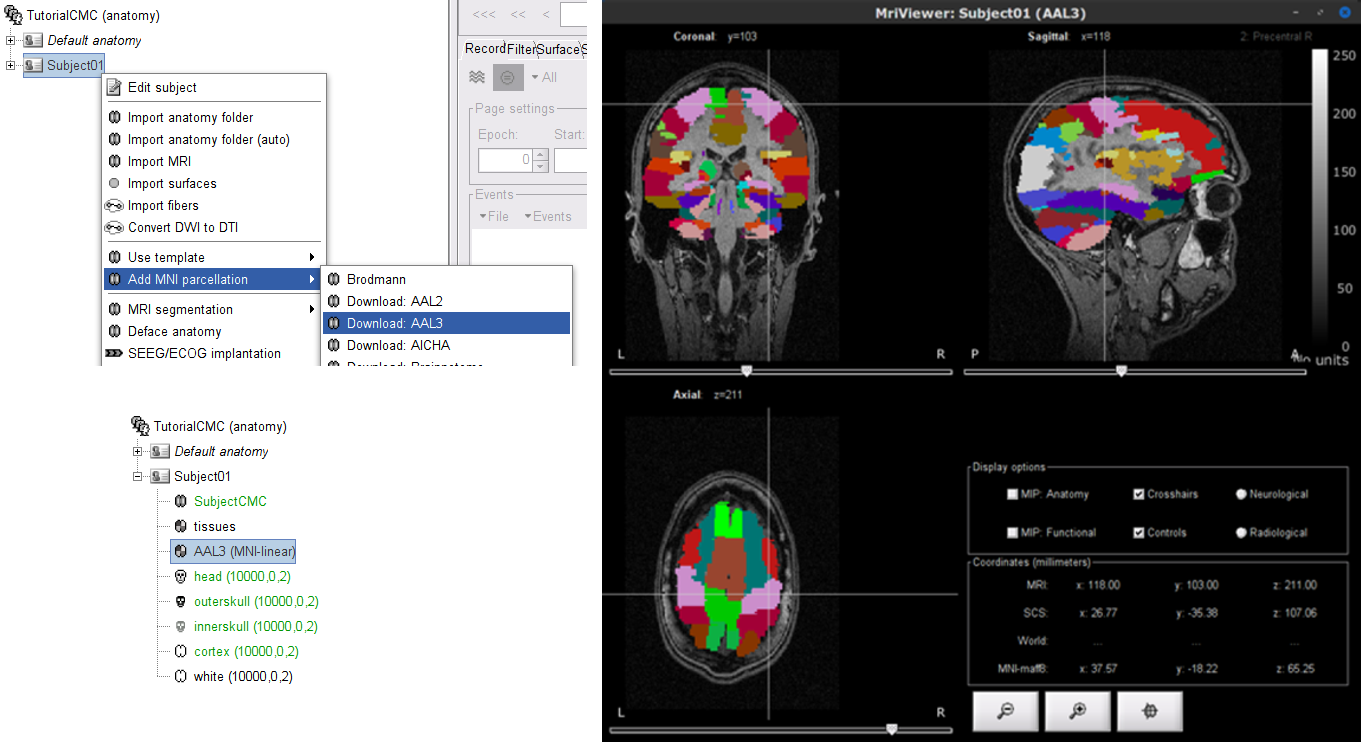Open the File dropdown under Events
This screenshot has height=742, width=1361.
(x=494, y=216)
